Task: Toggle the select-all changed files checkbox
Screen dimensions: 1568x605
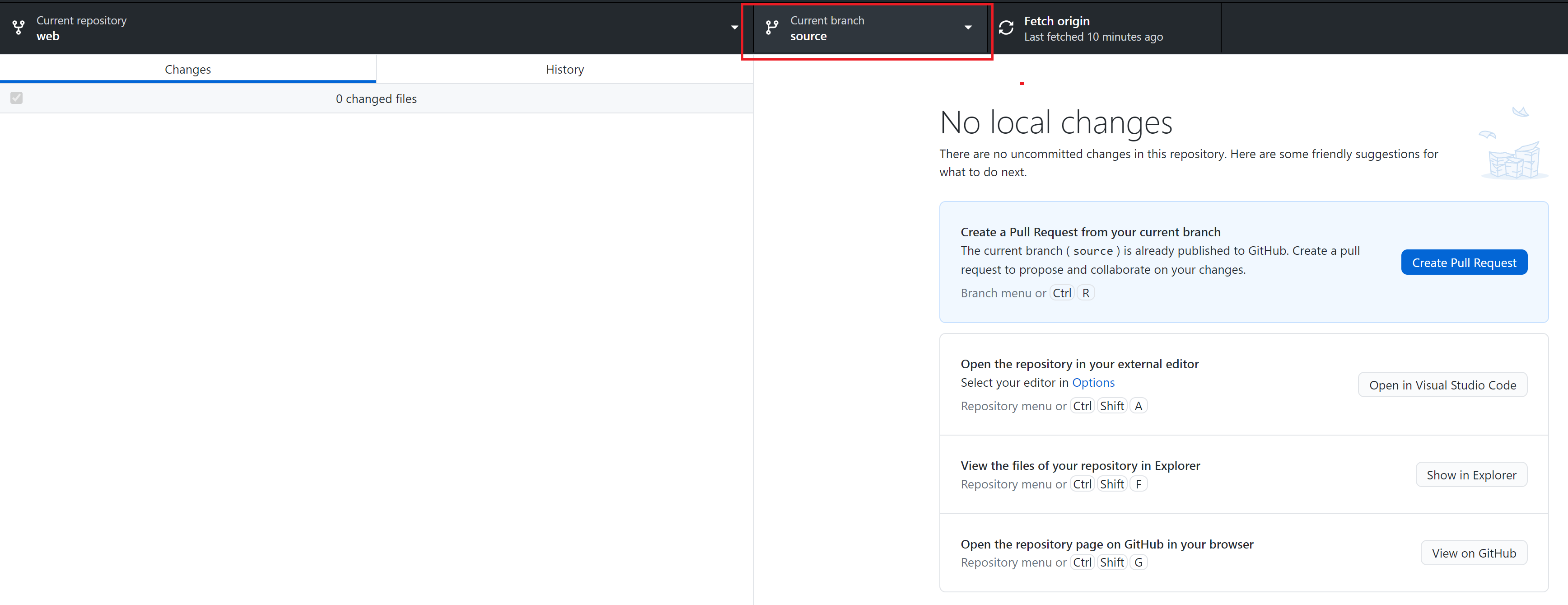Action: pyautogui.click(x=16, y=98)
